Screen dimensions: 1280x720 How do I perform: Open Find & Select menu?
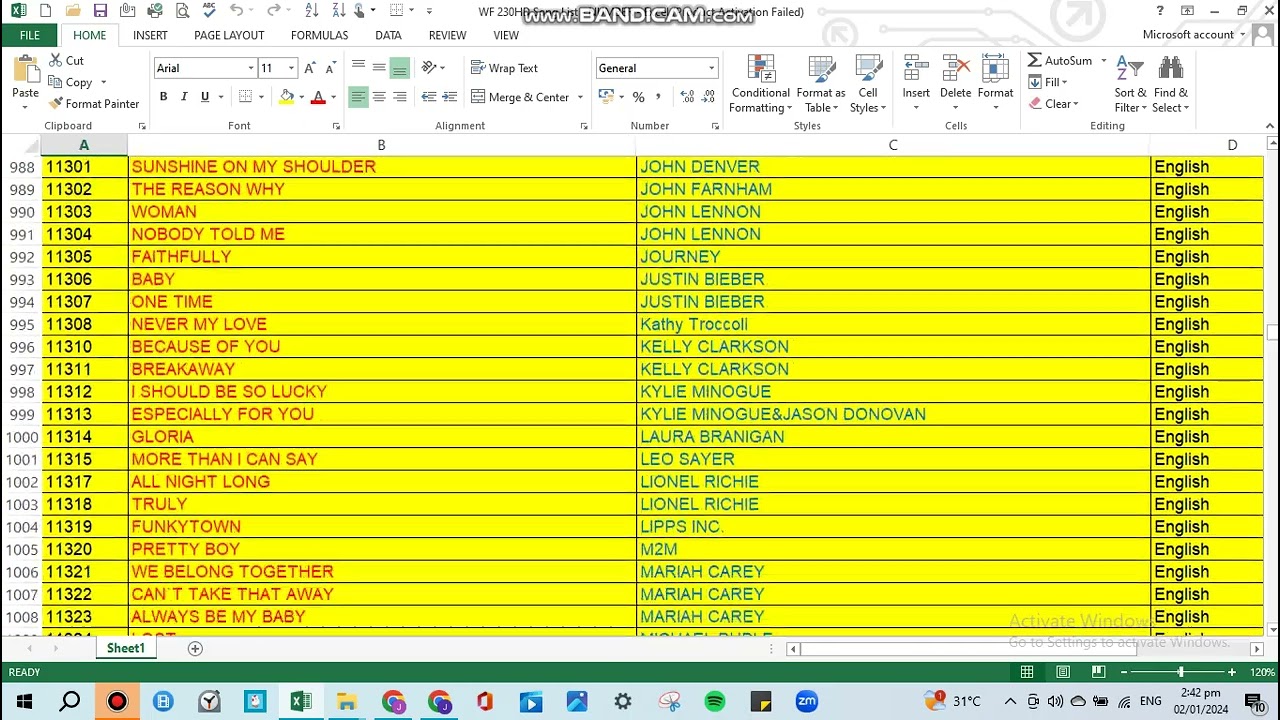coord(1171,84)
